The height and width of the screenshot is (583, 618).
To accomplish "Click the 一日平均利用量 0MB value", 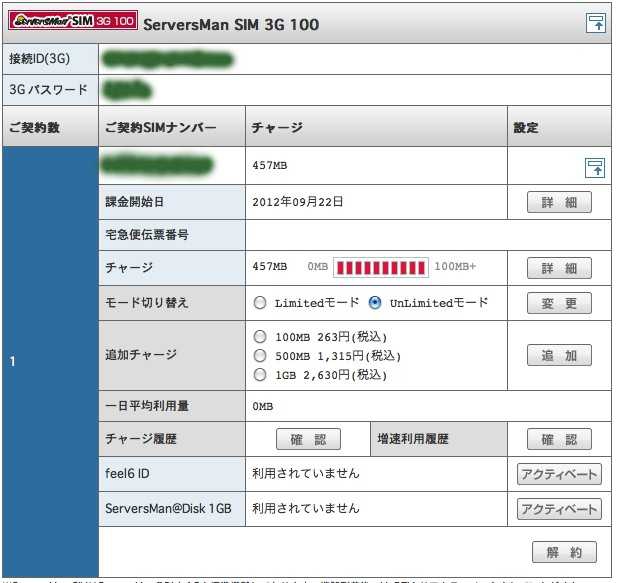I will pyautogui.click(x=262, y=406).
